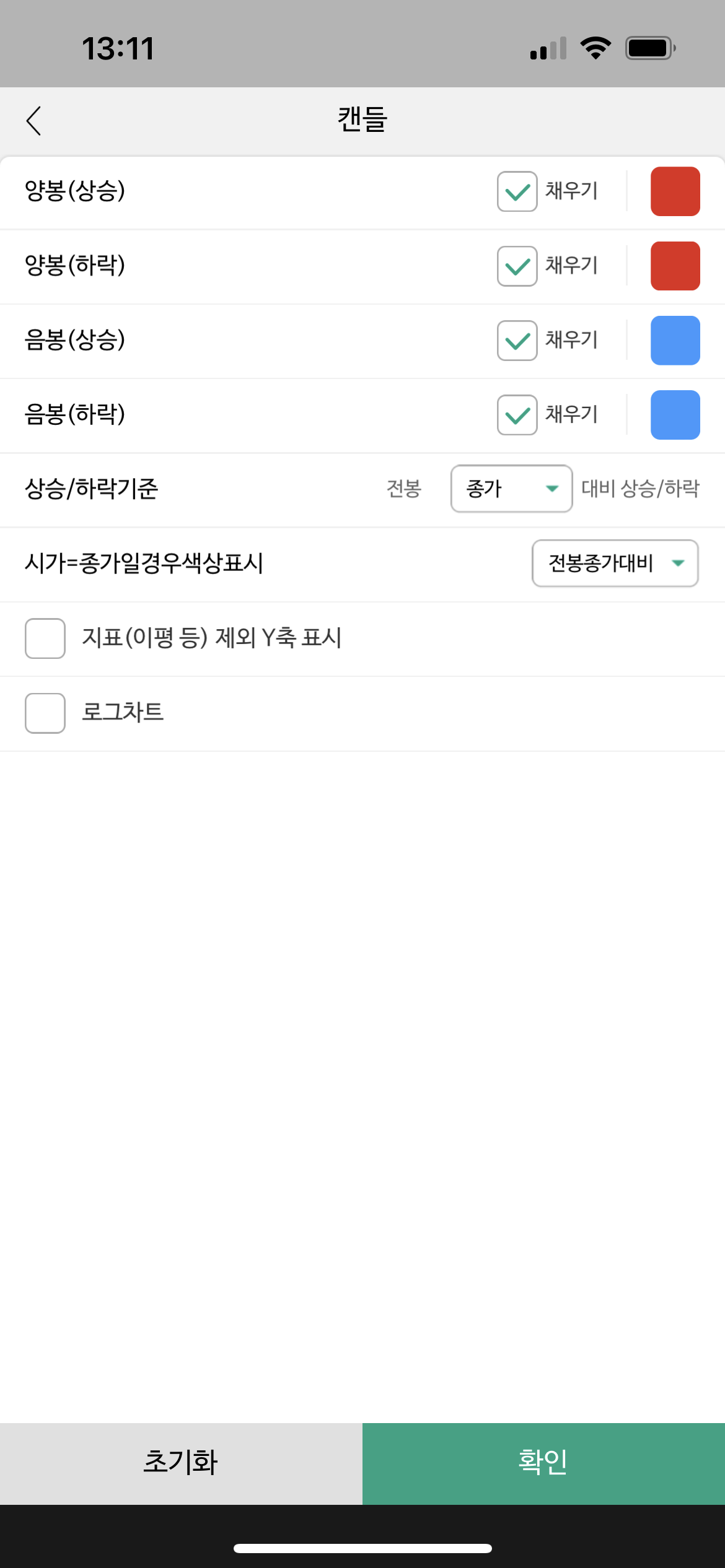Tap the cellular signal bars icon

click(x=548, y=48)
